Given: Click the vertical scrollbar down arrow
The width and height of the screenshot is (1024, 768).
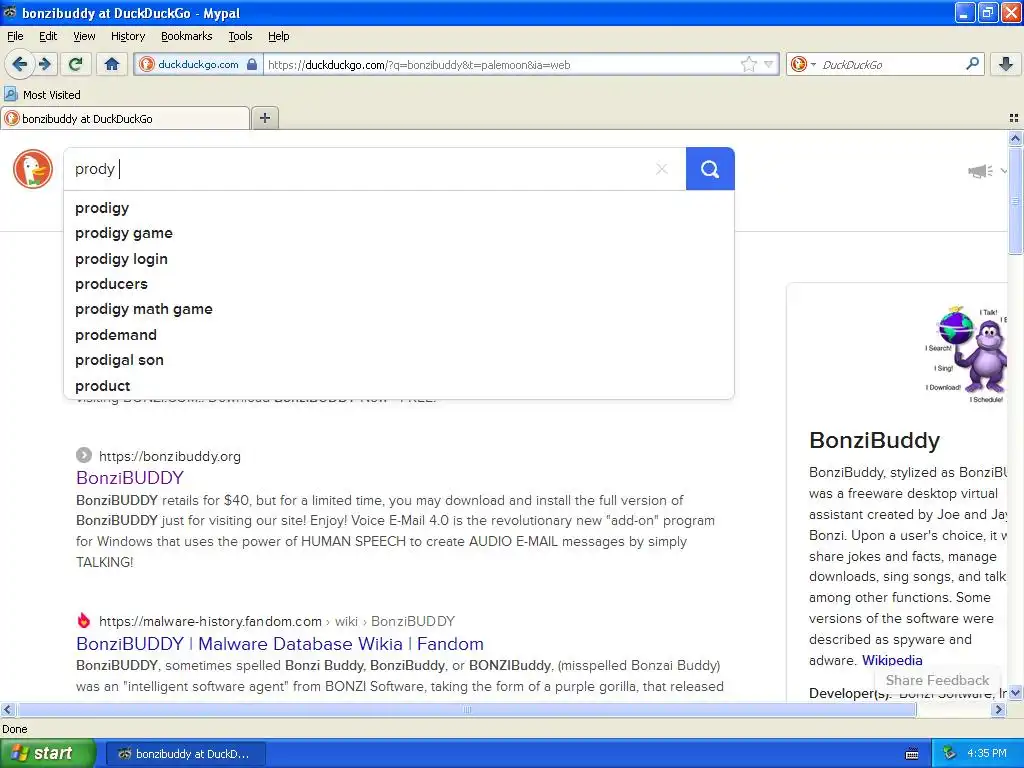Looking at the screenshot, I should pyautogui.click(x=1015, y=693).
